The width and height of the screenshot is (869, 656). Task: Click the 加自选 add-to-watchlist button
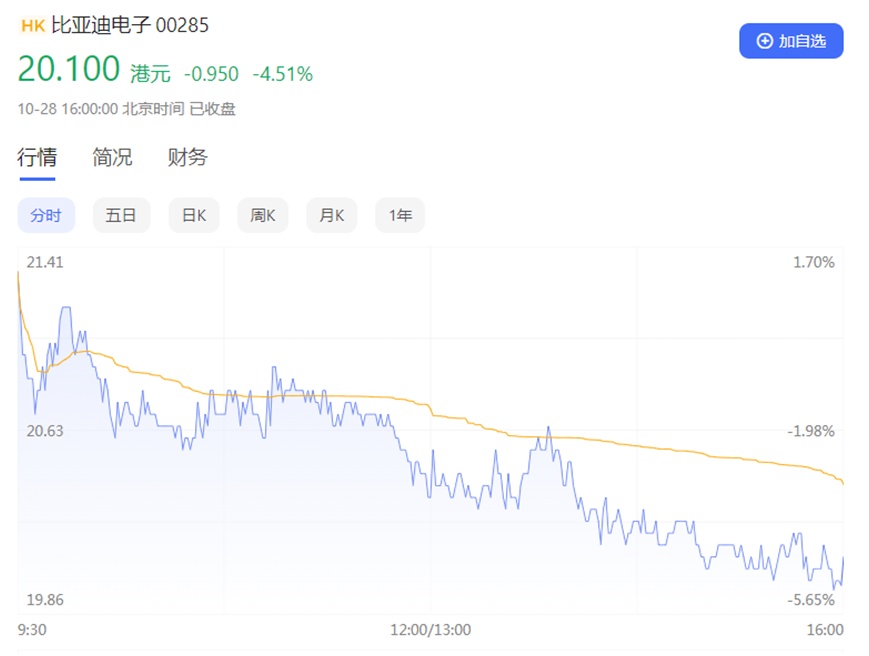[x=791, y=41]
